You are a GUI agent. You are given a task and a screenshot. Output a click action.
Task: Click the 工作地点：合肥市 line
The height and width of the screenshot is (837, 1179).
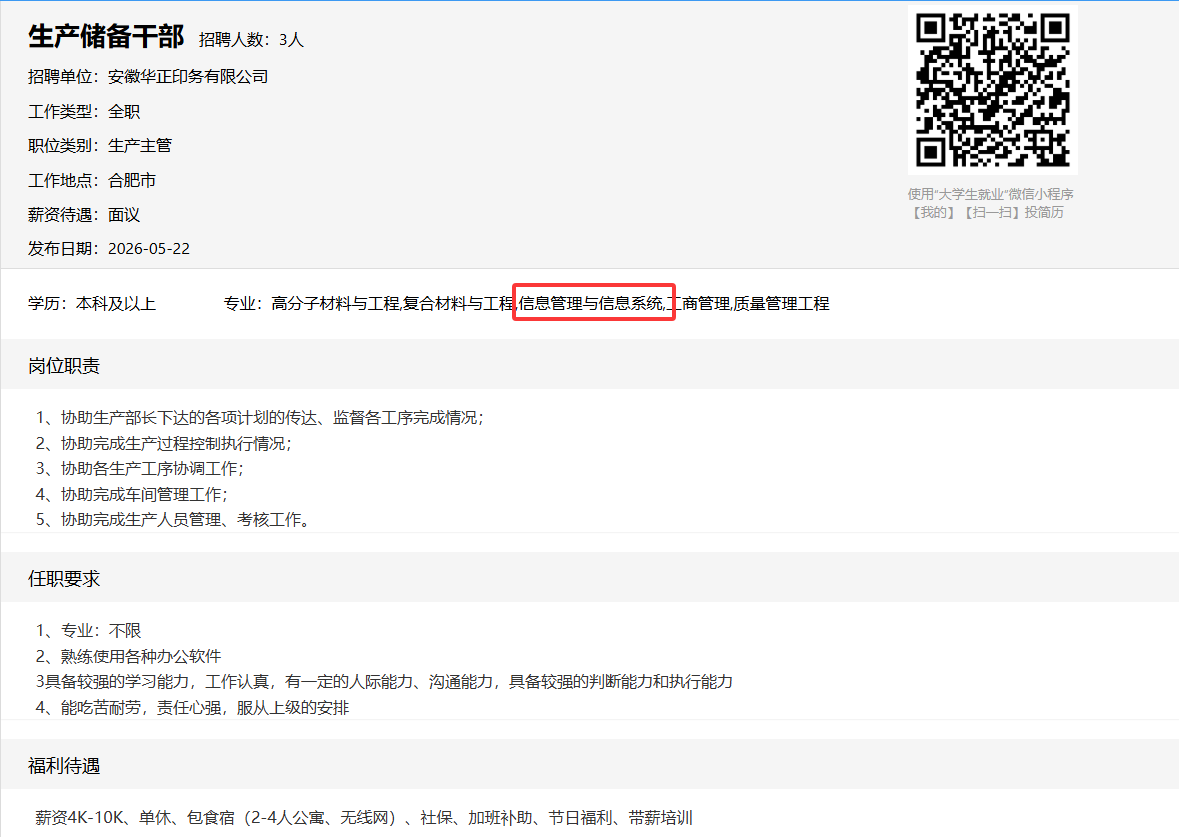click(92, 180)
